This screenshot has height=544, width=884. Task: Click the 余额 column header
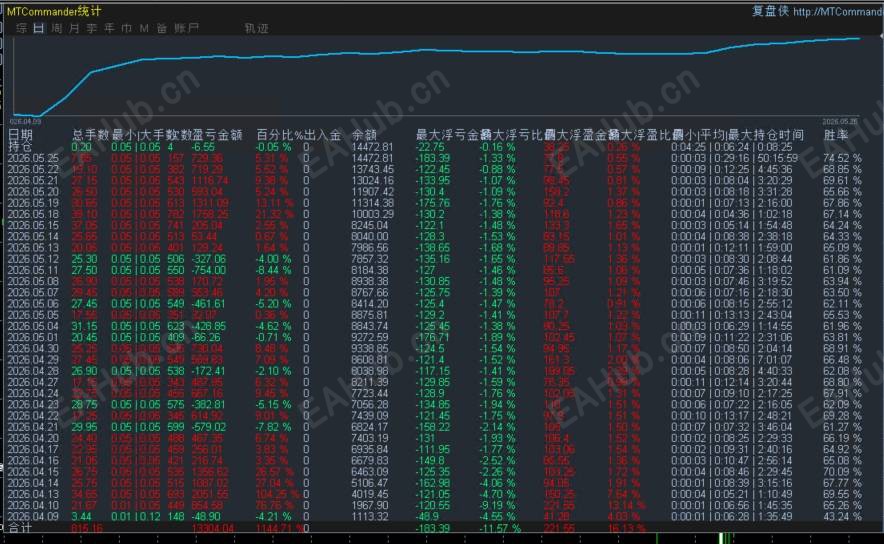[x=364, y=135]
